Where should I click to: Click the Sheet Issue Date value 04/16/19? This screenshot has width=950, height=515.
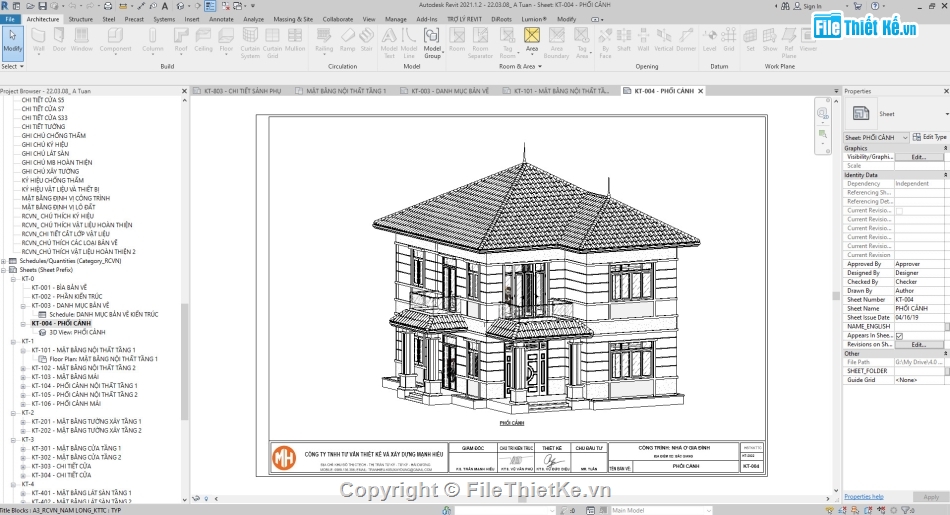click(918, 317)
